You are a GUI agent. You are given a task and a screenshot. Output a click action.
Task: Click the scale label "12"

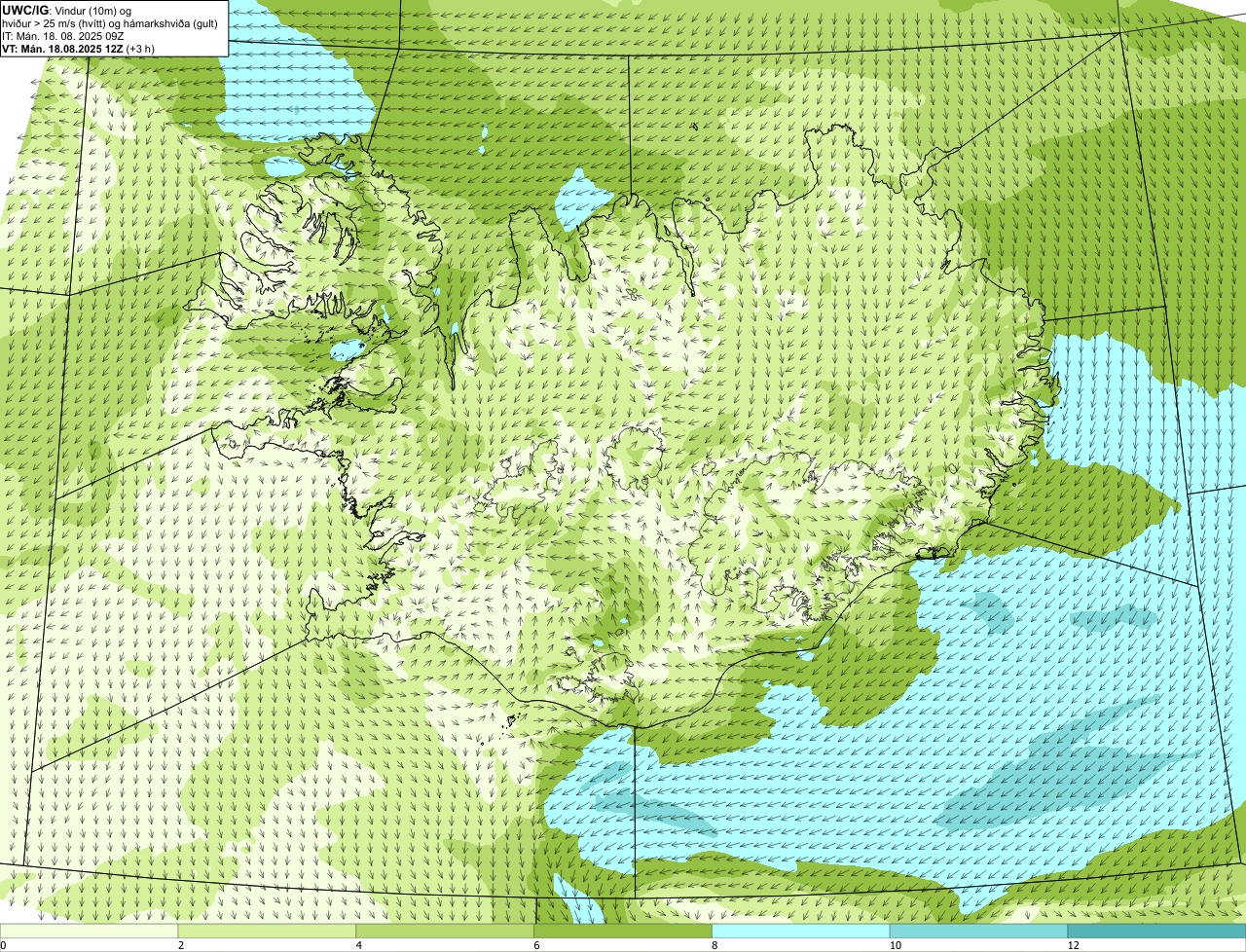[x=1073, y=945]
